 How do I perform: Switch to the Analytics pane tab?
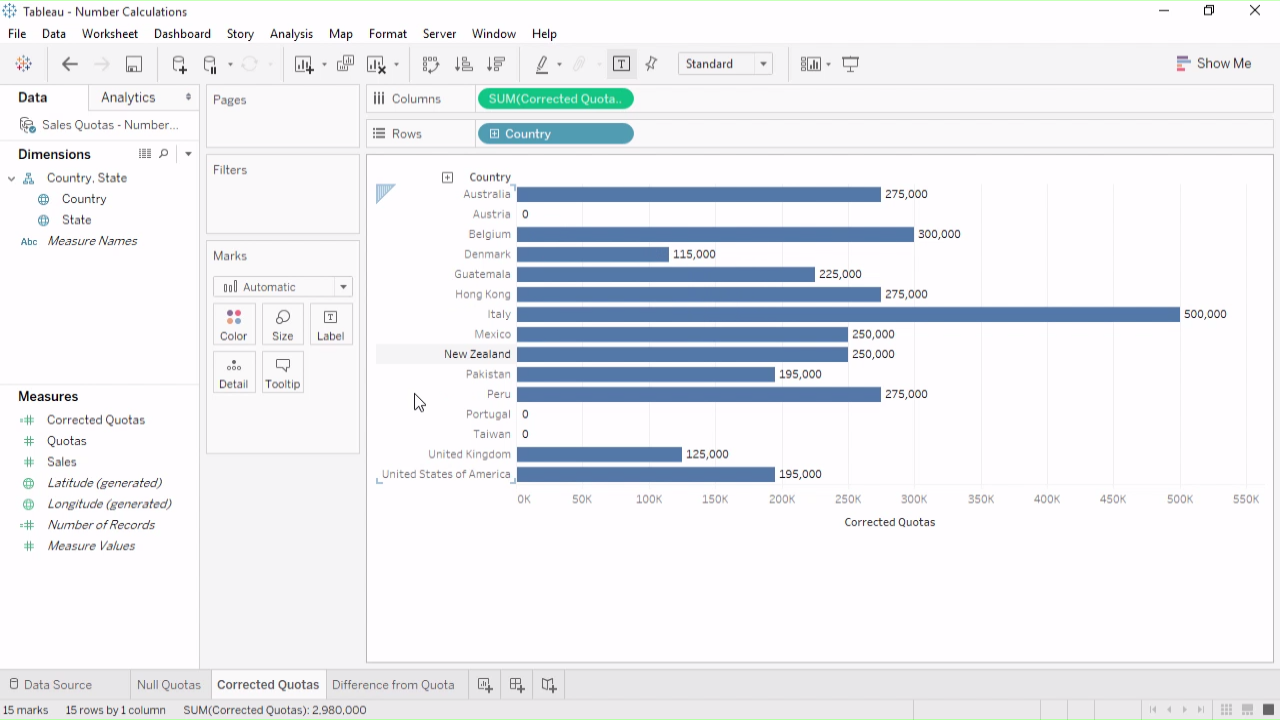tap(128, 97)
